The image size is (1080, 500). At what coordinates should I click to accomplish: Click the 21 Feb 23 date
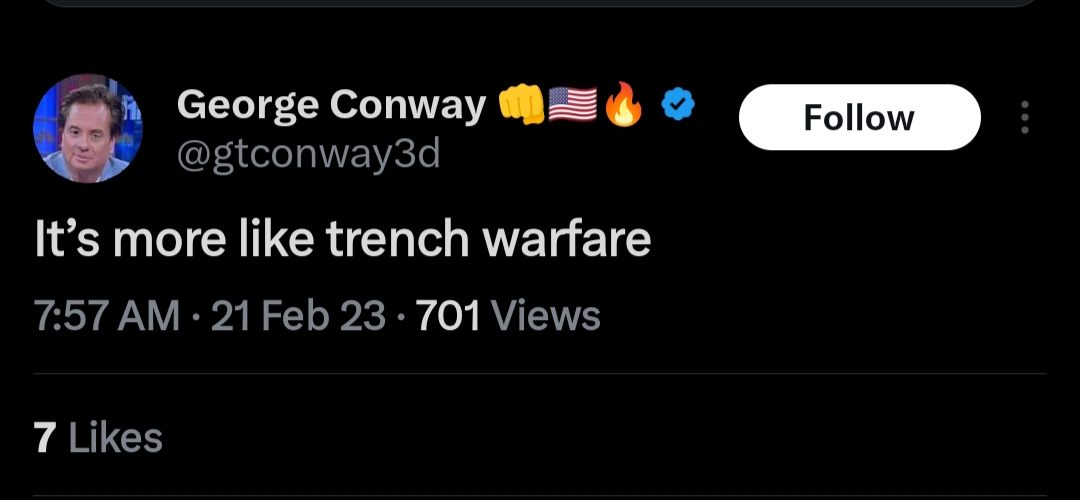pos(299,316)
